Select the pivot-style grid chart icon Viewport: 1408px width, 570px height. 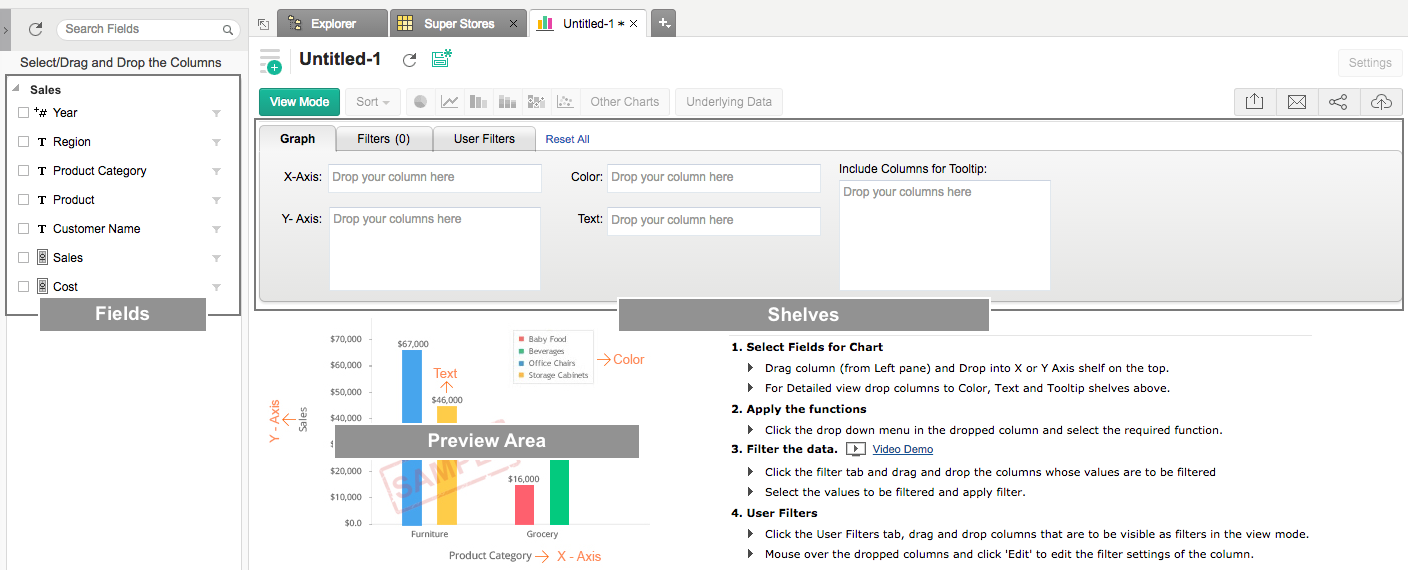[537, 102]
